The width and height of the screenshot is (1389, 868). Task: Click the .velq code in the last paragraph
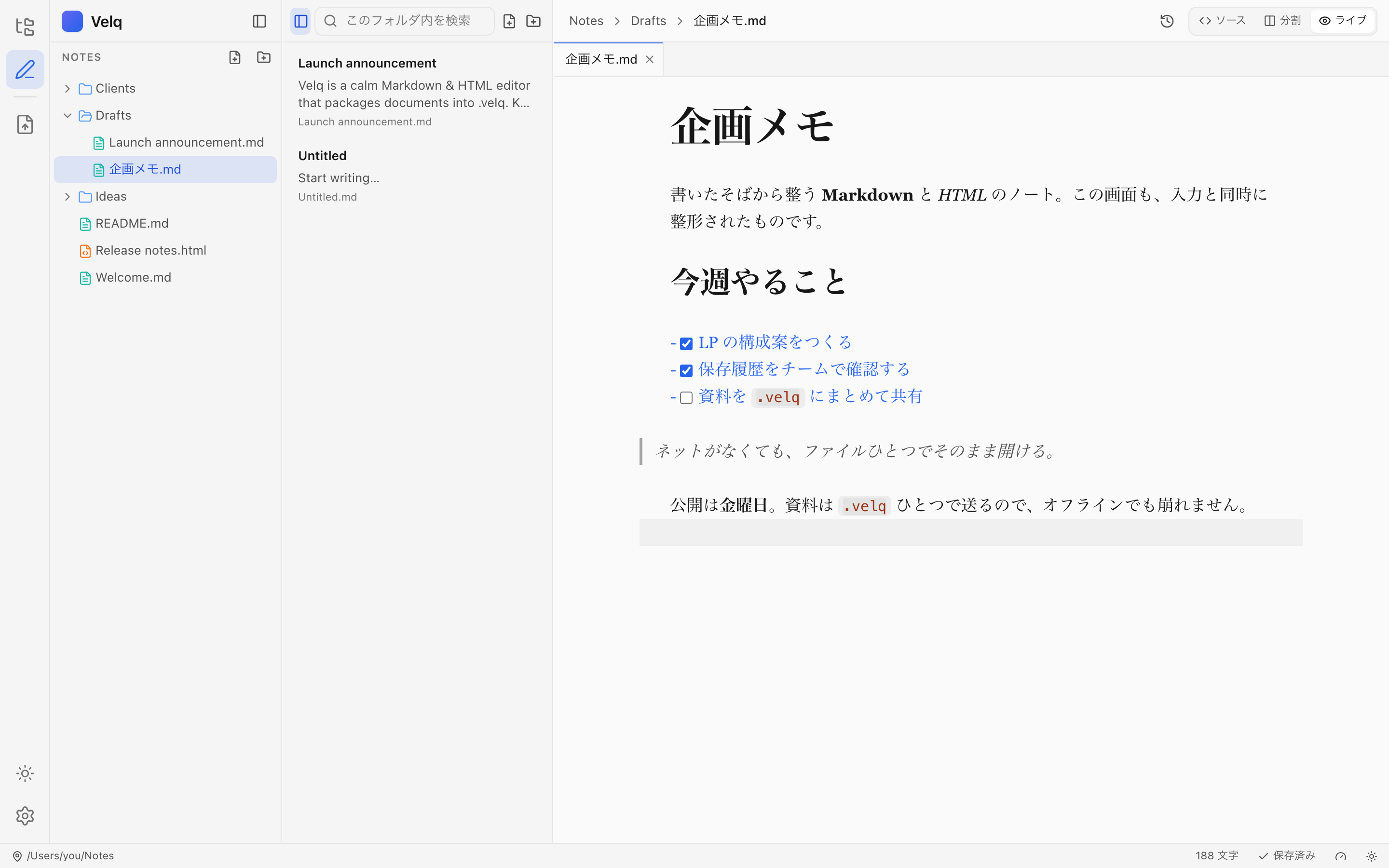click(x=864, y=506)
